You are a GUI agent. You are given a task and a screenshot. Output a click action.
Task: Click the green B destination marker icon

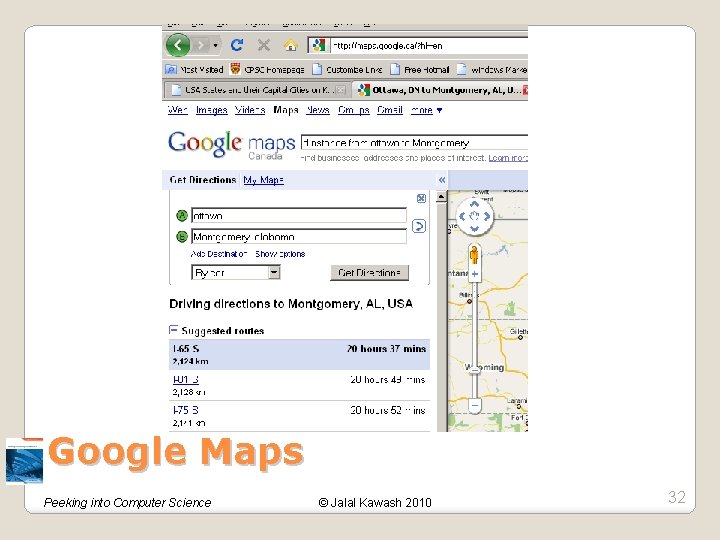pyautogui.click(x=182, y=236)
